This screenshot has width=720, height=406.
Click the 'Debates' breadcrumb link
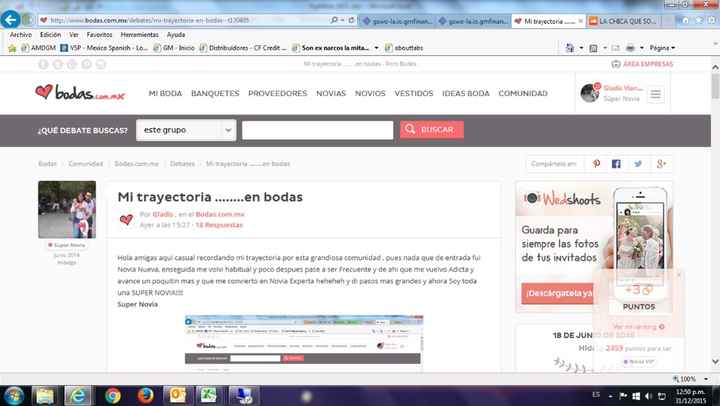coord(182,164)
